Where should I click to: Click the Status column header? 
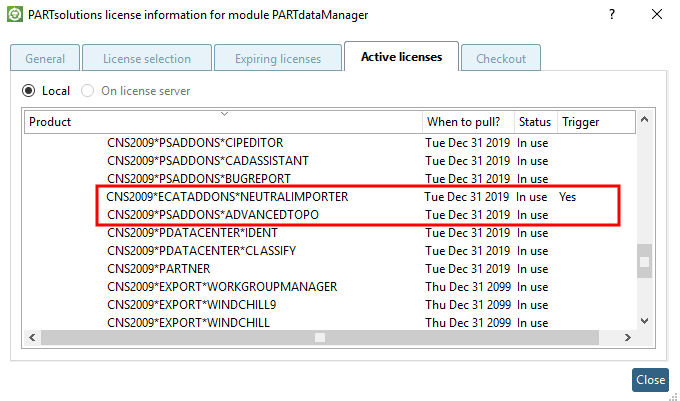click(x=535, y=122)
